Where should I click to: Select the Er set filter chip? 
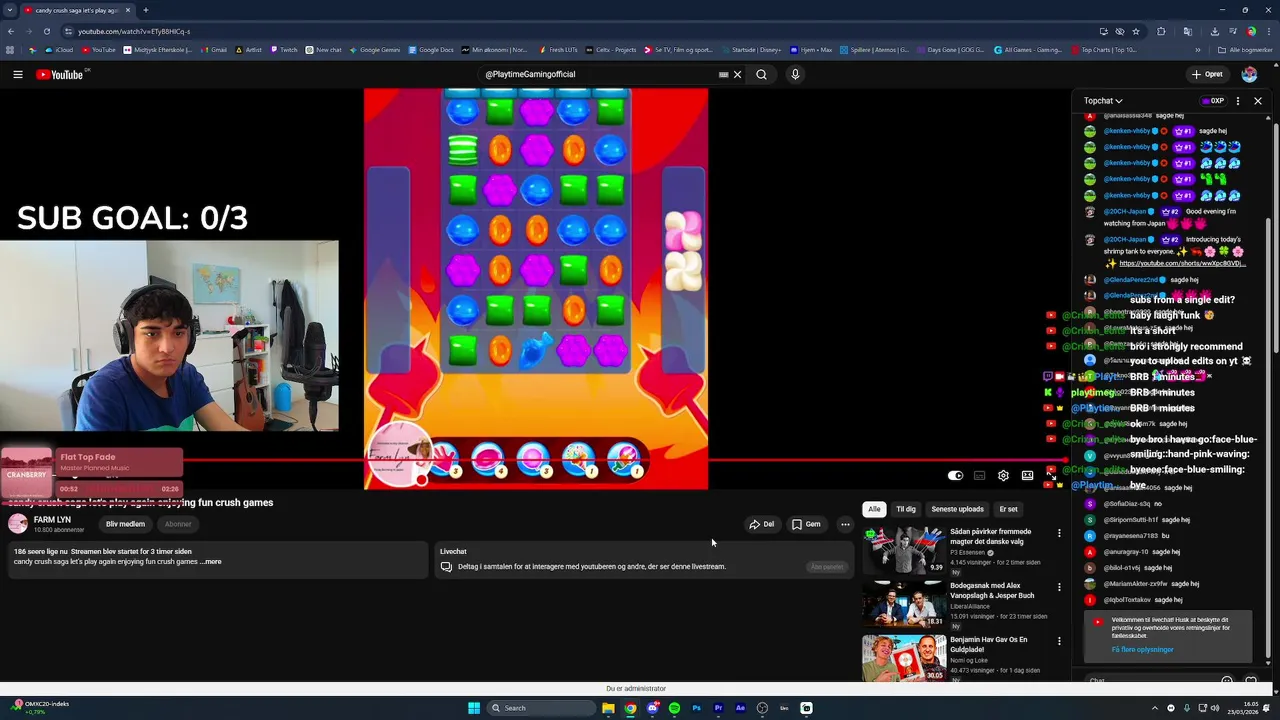1008,509
